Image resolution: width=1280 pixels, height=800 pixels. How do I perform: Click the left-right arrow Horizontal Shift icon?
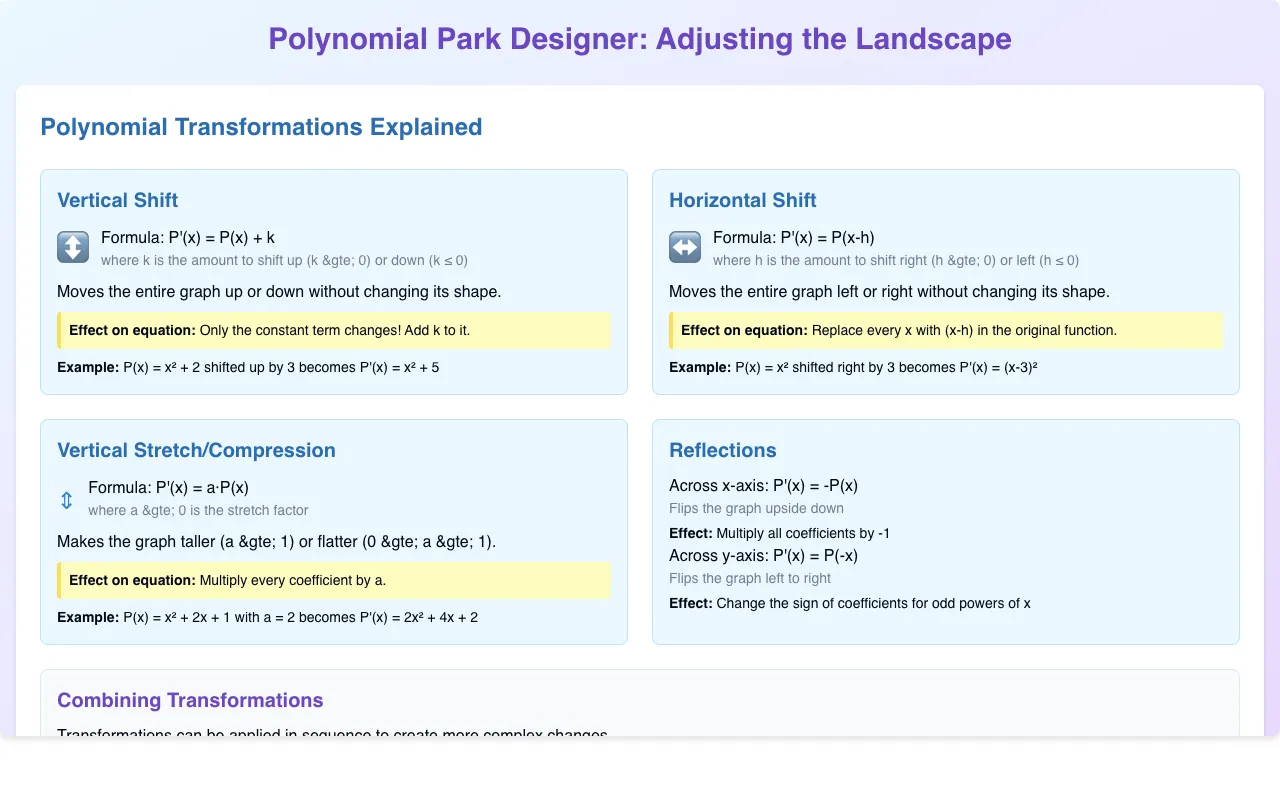pos(685,247)
